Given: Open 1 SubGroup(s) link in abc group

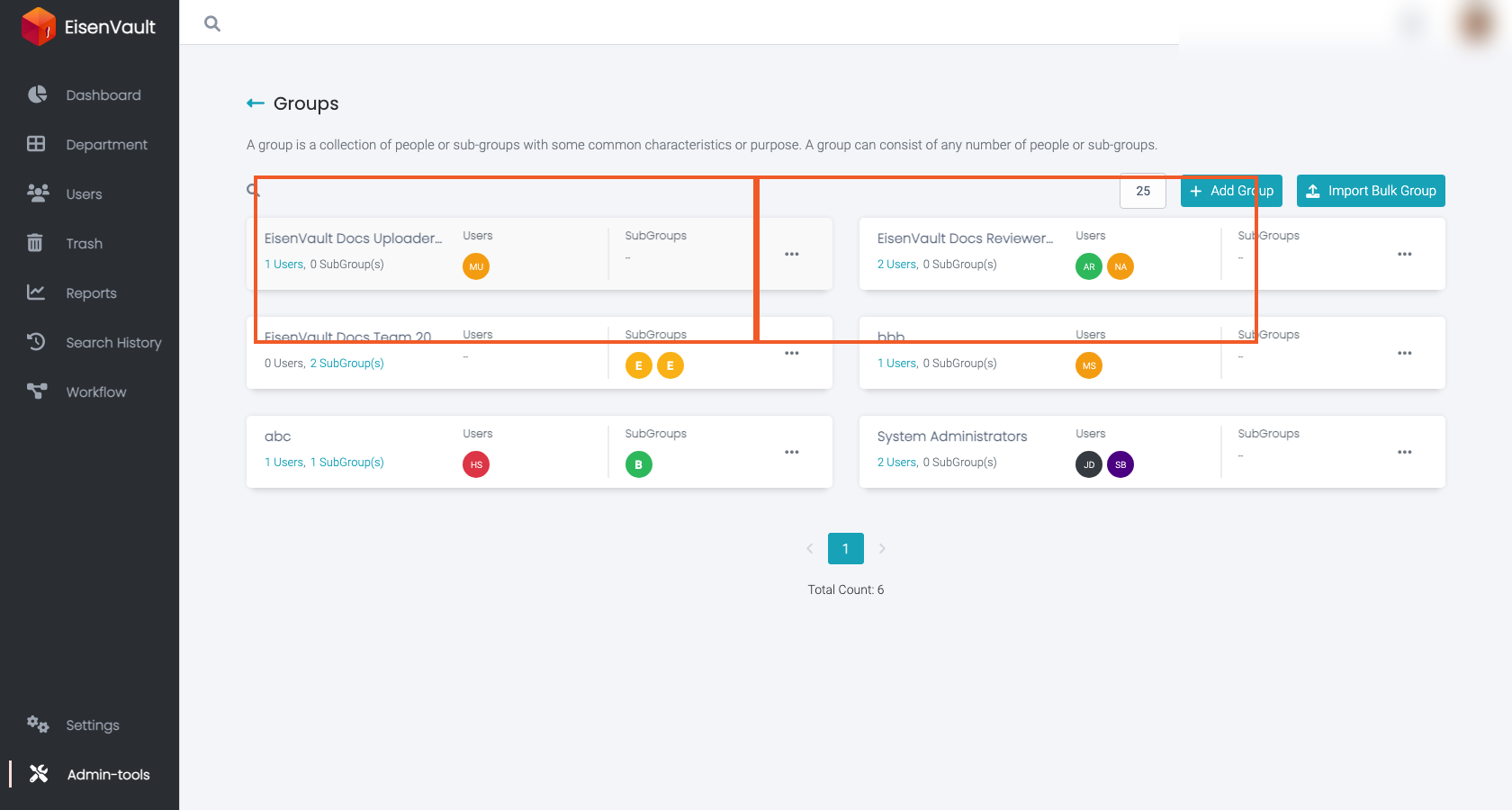Looking at the screenshot, I should 347,463.
